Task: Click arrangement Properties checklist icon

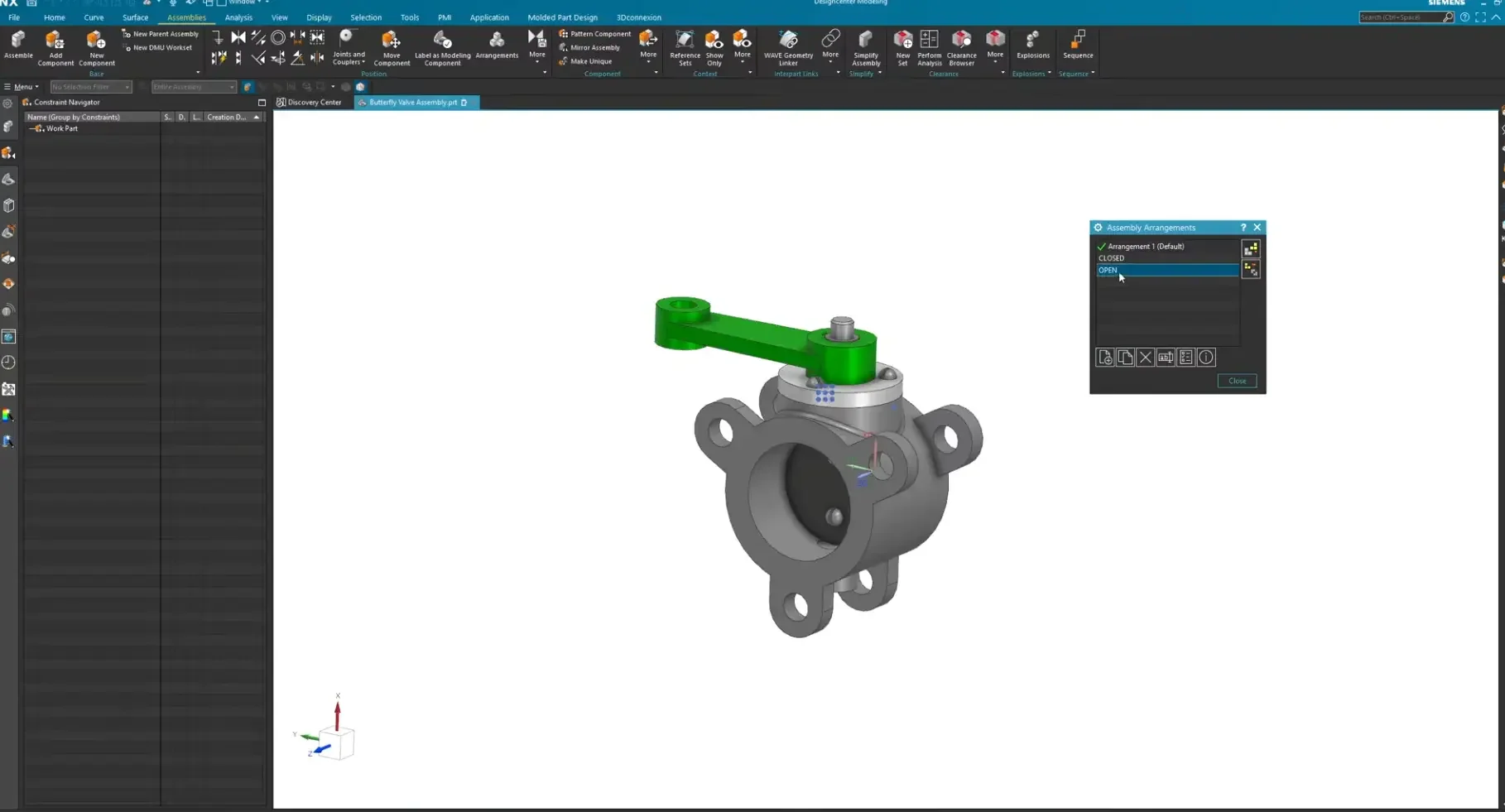Action: coord(1185,358)
